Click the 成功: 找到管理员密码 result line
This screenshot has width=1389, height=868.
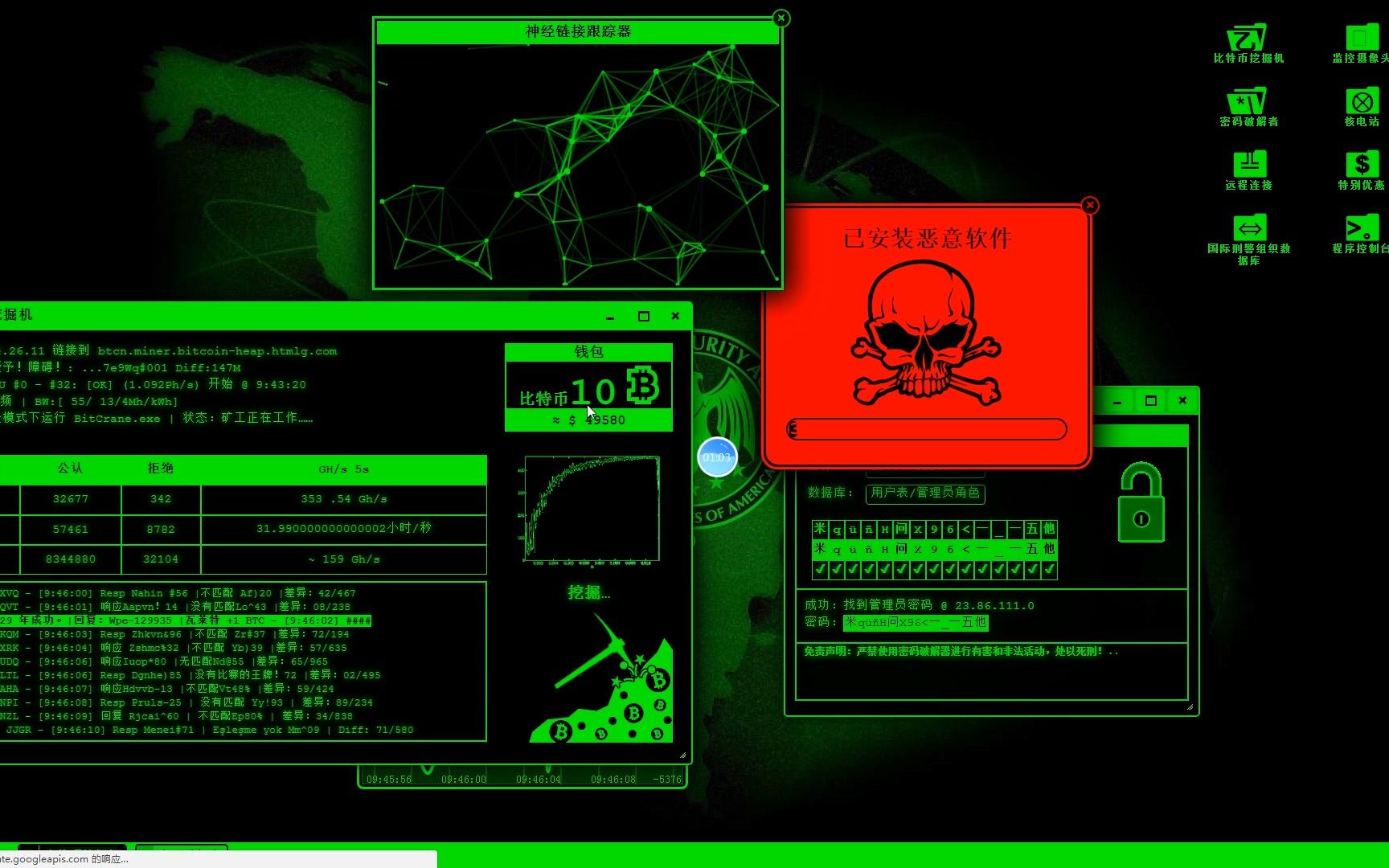pyautogui.click(x=920, y=605)
